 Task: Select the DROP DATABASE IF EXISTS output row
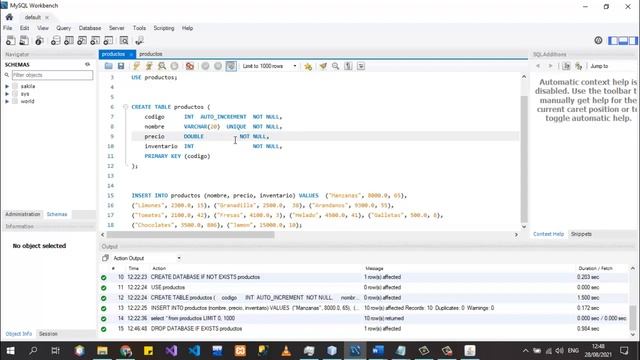(x=363, y=329)
